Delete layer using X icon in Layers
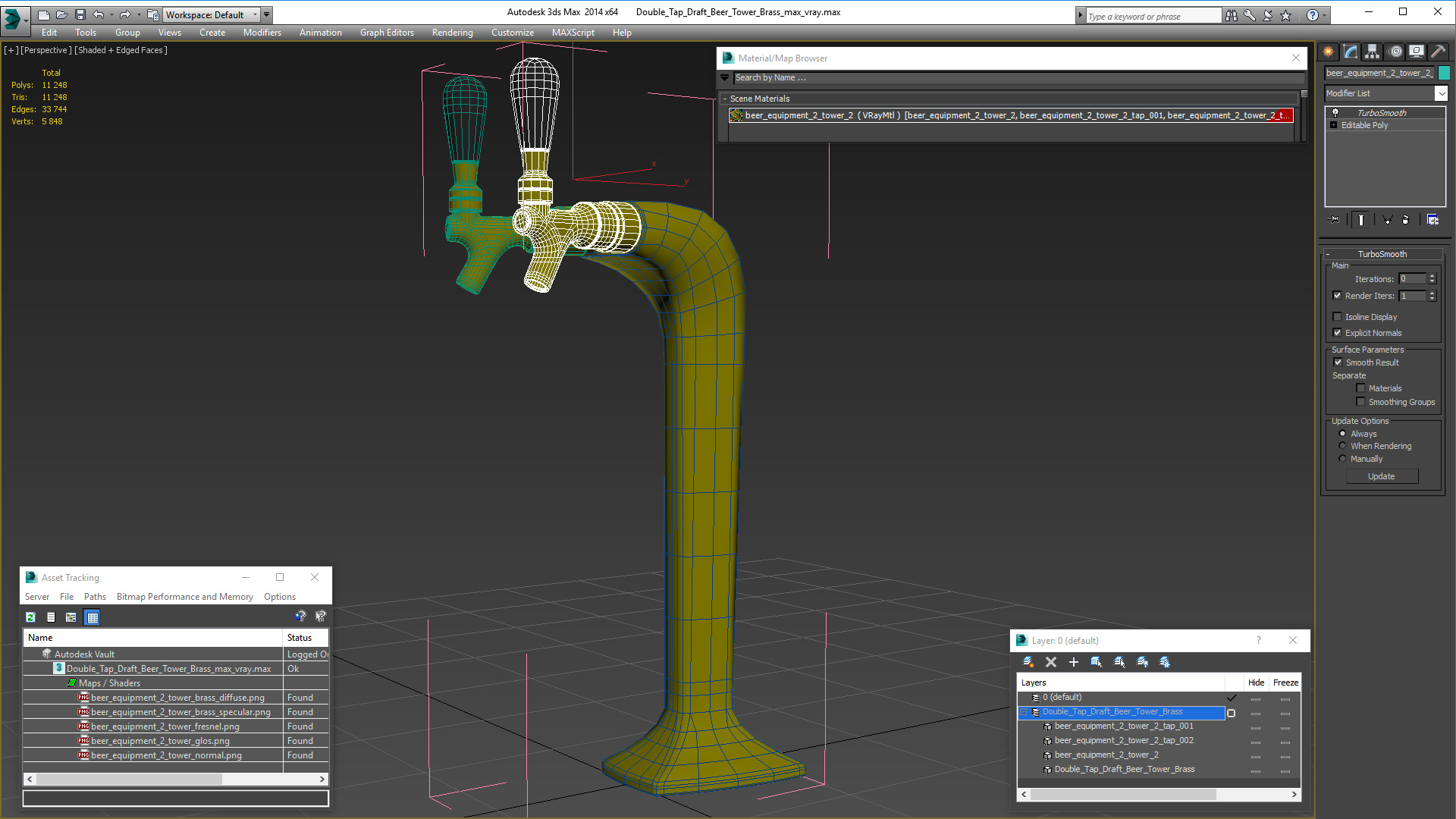Image resolution: width=1456 pixels, height=819 pixels. [x=1051, y=662]
